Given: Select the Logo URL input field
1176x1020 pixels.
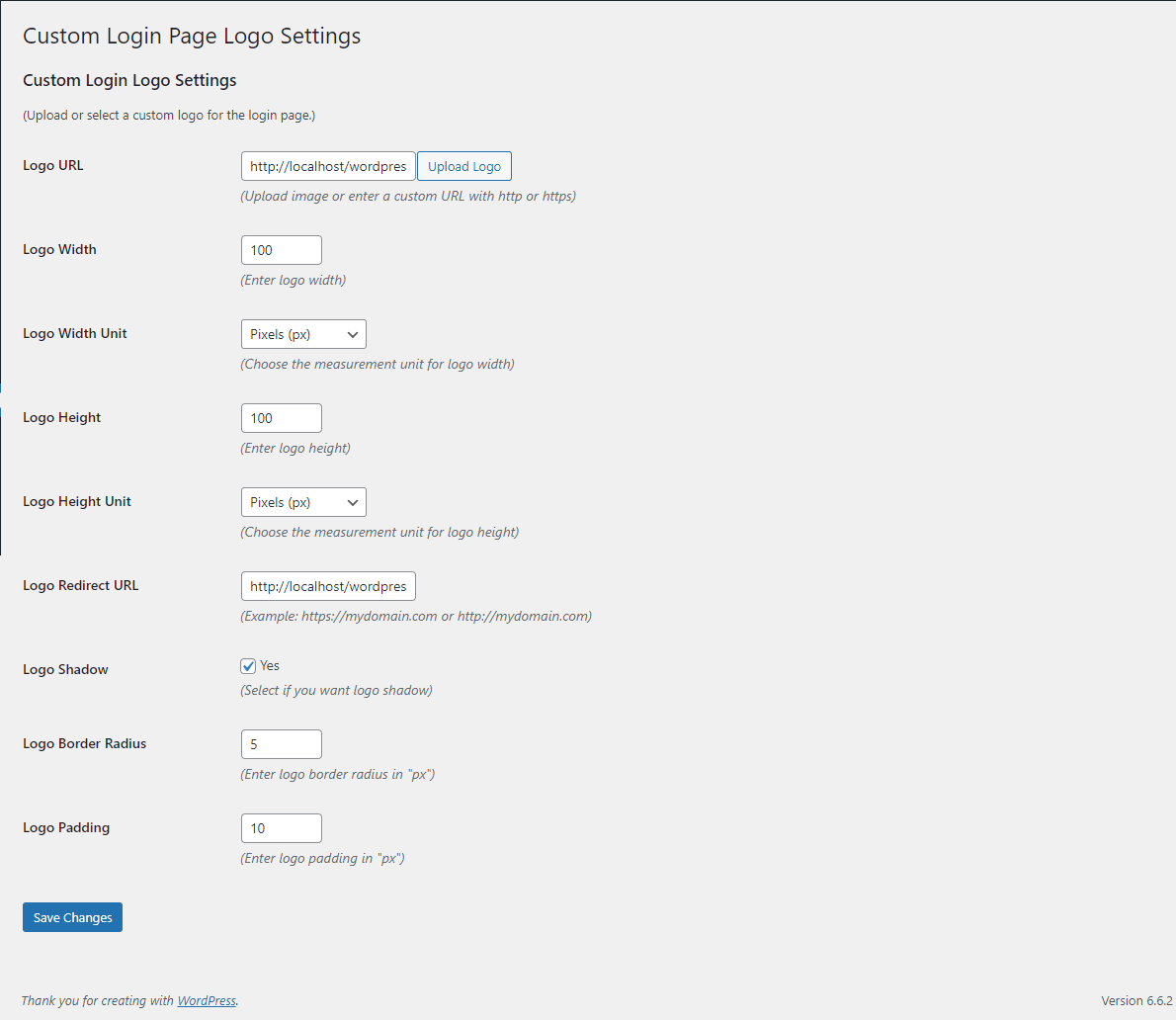Looking at the screenshot, I should pyautogui.click(x=327, y=166).
